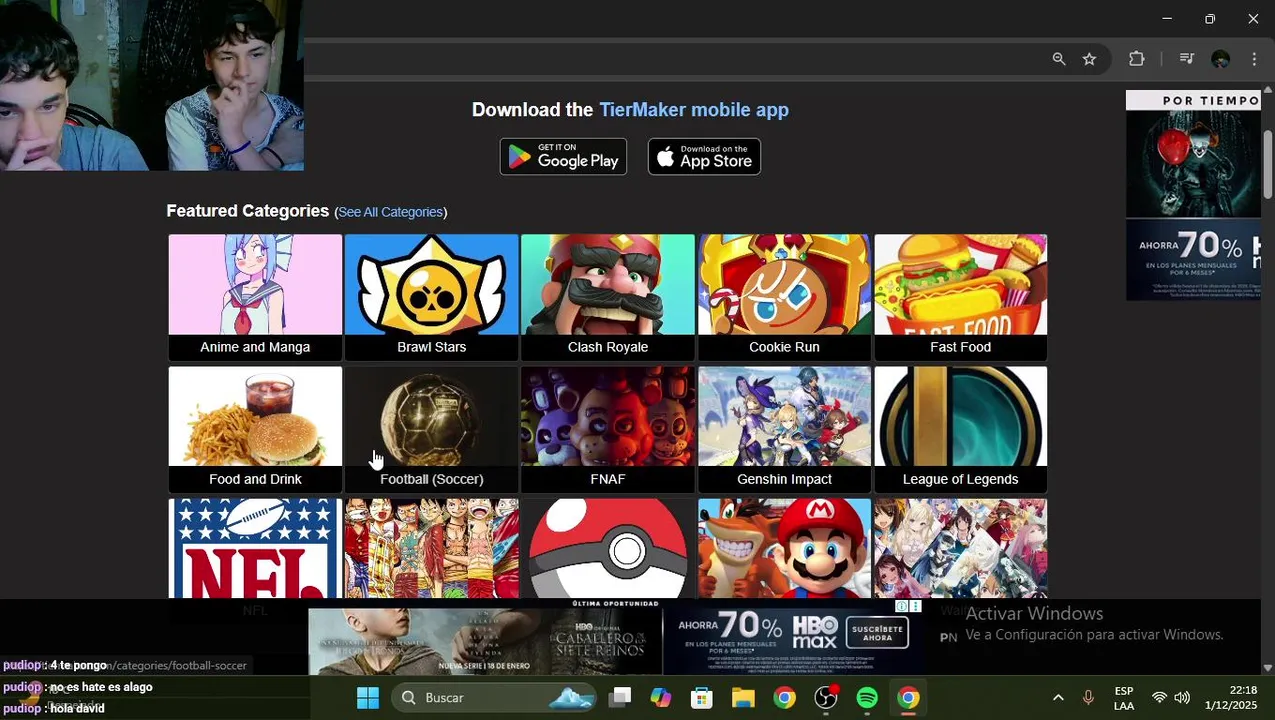Open the FNAF category

pyautogui.click(x=607, y=429)
